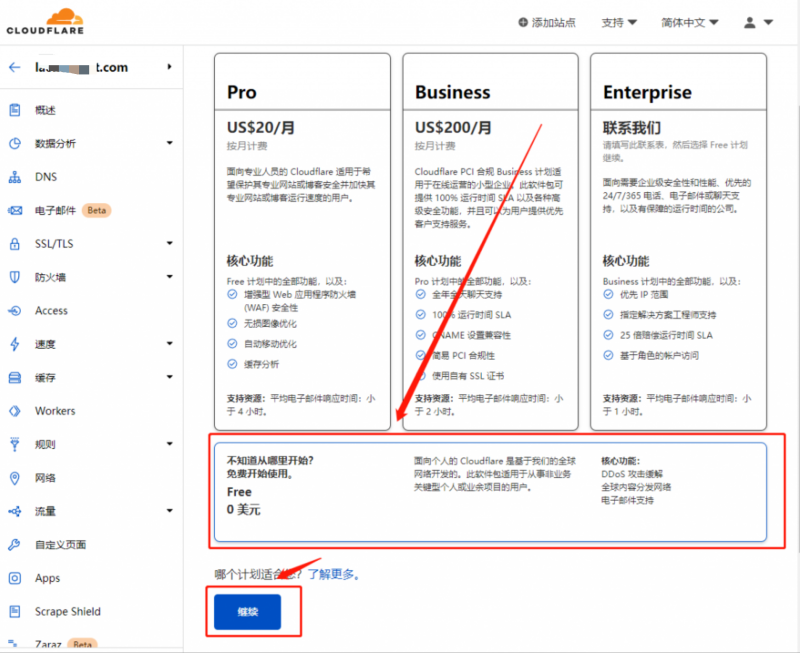Click the back arrow next to the domain

[13, 67]
